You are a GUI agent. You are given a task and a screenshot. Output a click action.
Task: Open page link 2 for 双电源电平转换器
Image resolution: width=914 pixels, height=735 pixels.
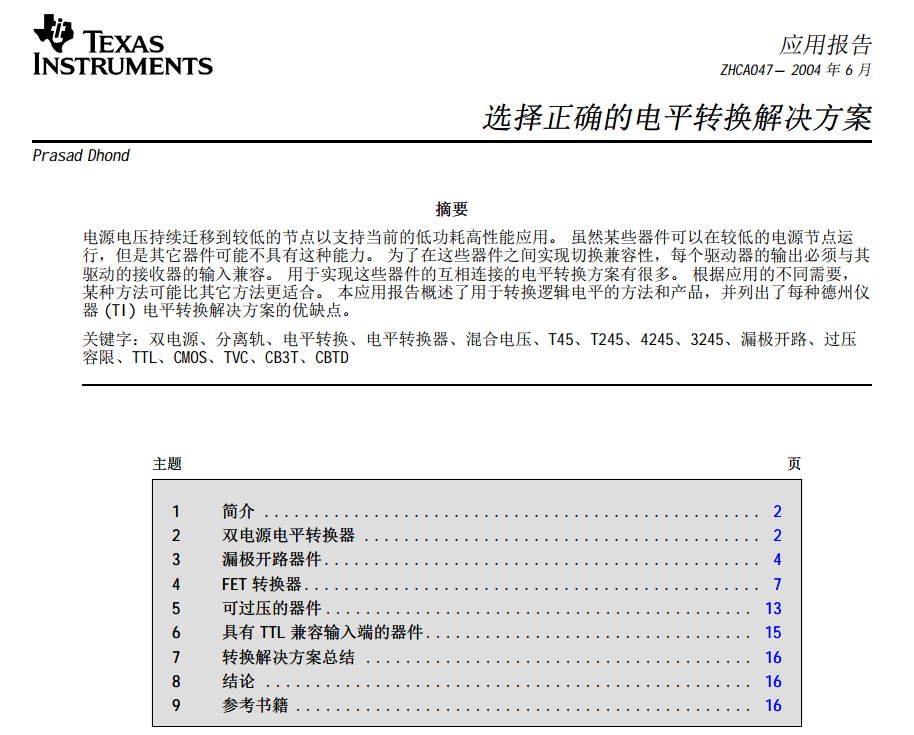(777, 535)
